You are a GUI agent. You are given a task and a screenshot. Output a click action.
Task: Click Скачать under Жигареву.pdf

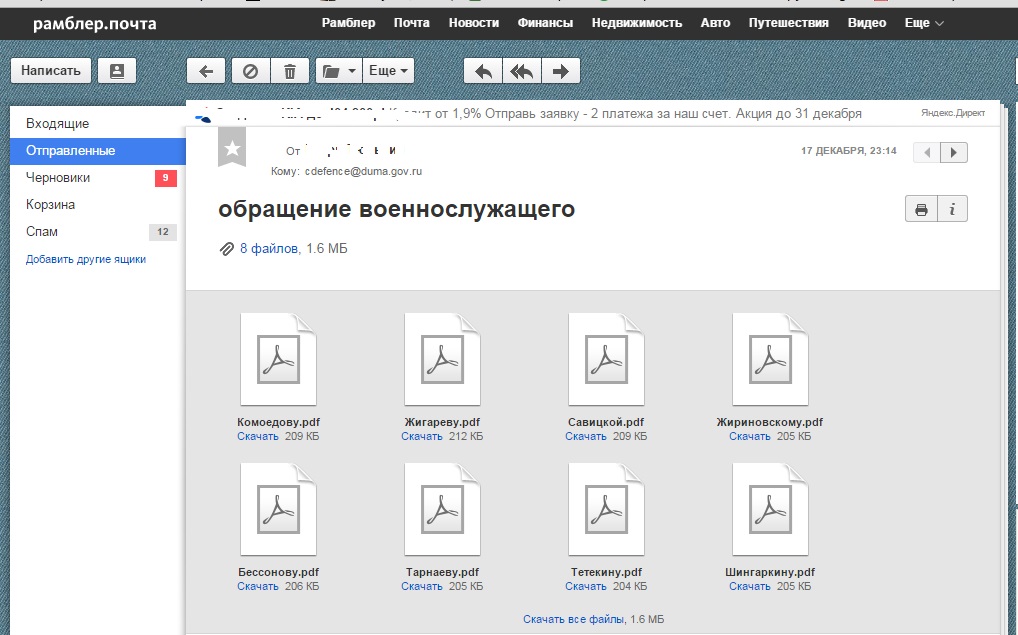422,436
